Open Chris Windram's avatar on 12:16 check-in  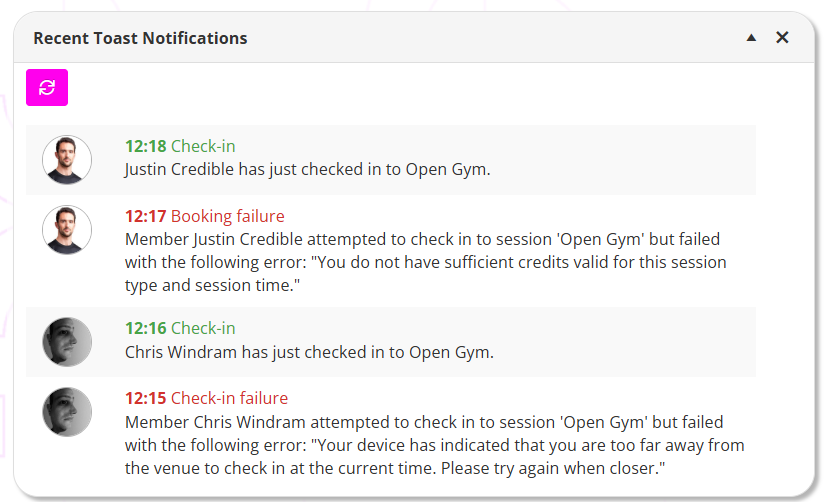click(67, 342)
